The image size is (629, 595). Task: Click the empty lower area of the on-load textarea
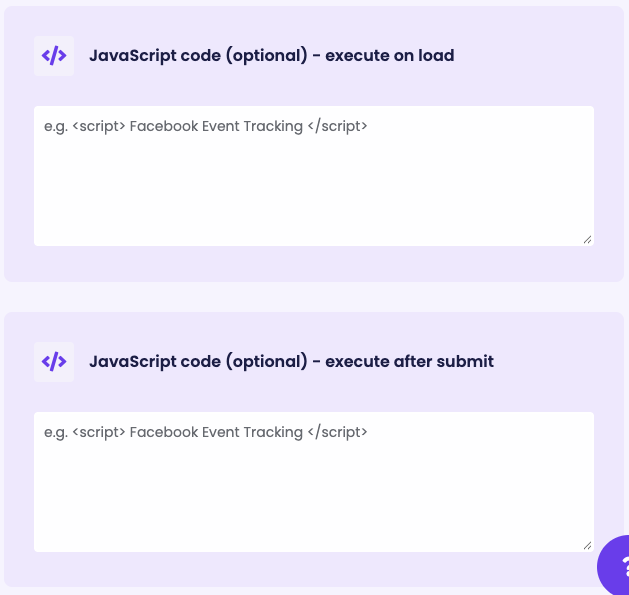(x=314, y=201)
